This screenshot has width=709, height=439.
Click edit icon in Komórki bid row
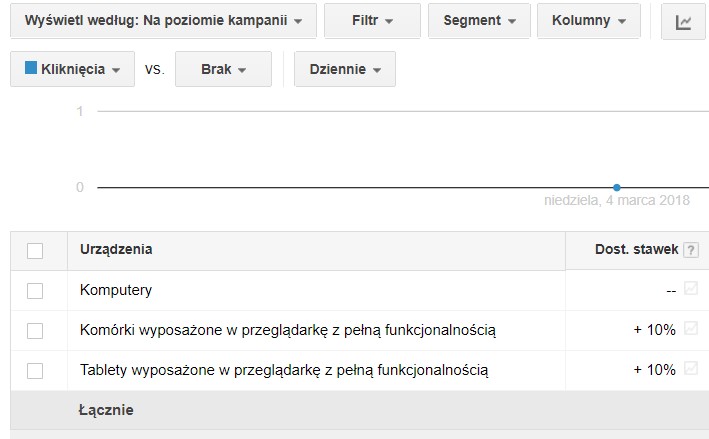click(x=690, y=329)
